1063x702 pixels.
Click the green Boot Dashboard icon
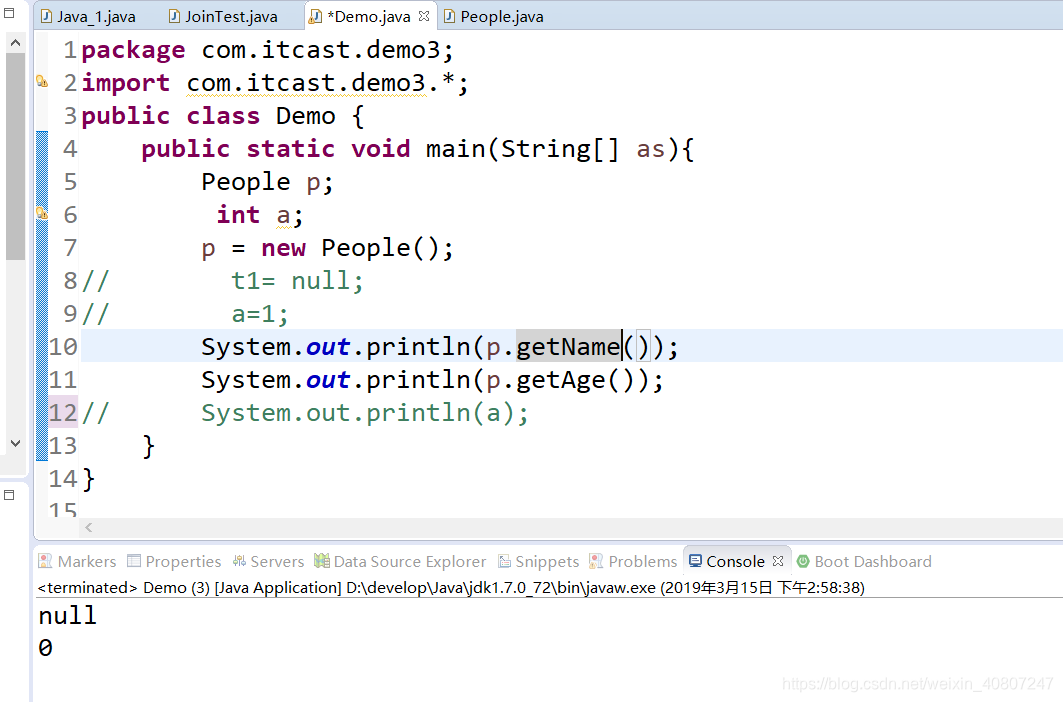801,561
